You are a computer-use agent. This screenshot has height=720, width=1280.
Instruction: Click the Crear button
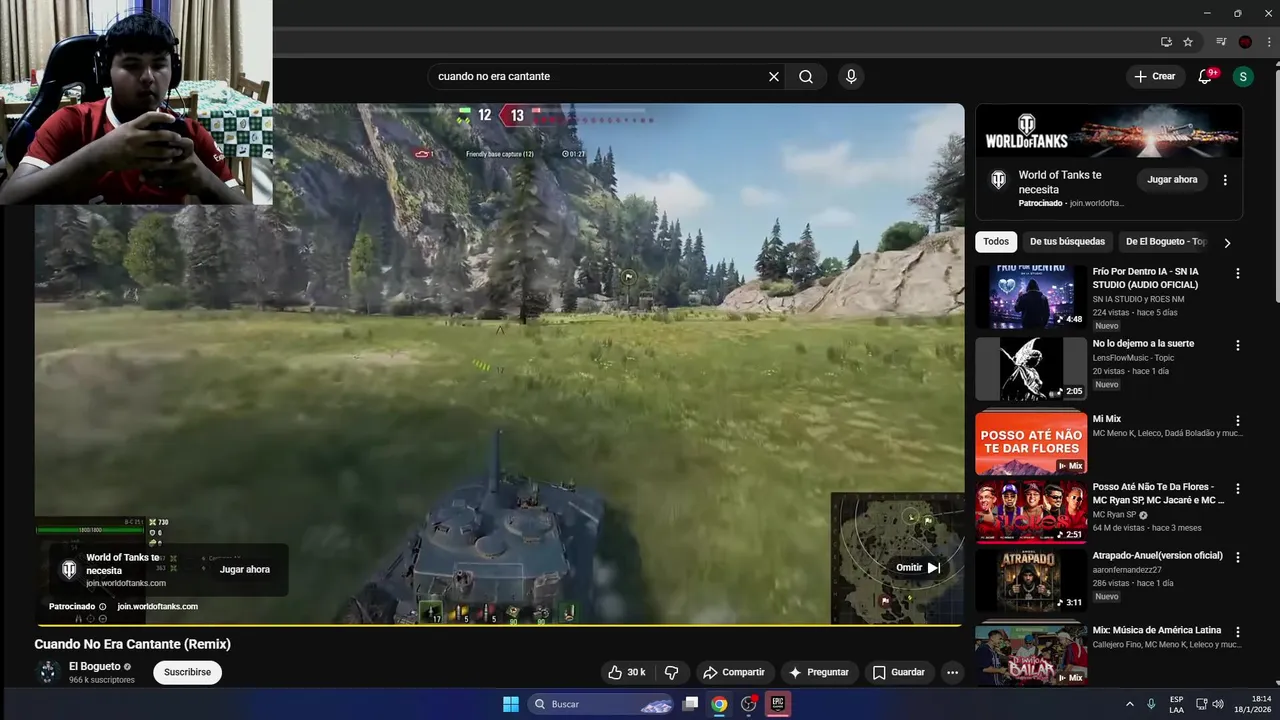[1155, 76]
